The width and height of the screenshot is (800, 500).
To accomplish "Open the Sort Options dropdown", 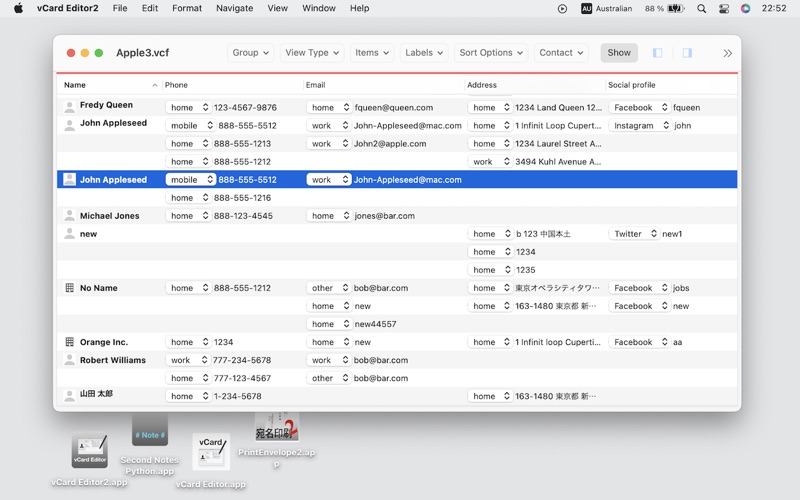I will pyautogui.click(x=491, y=53).
